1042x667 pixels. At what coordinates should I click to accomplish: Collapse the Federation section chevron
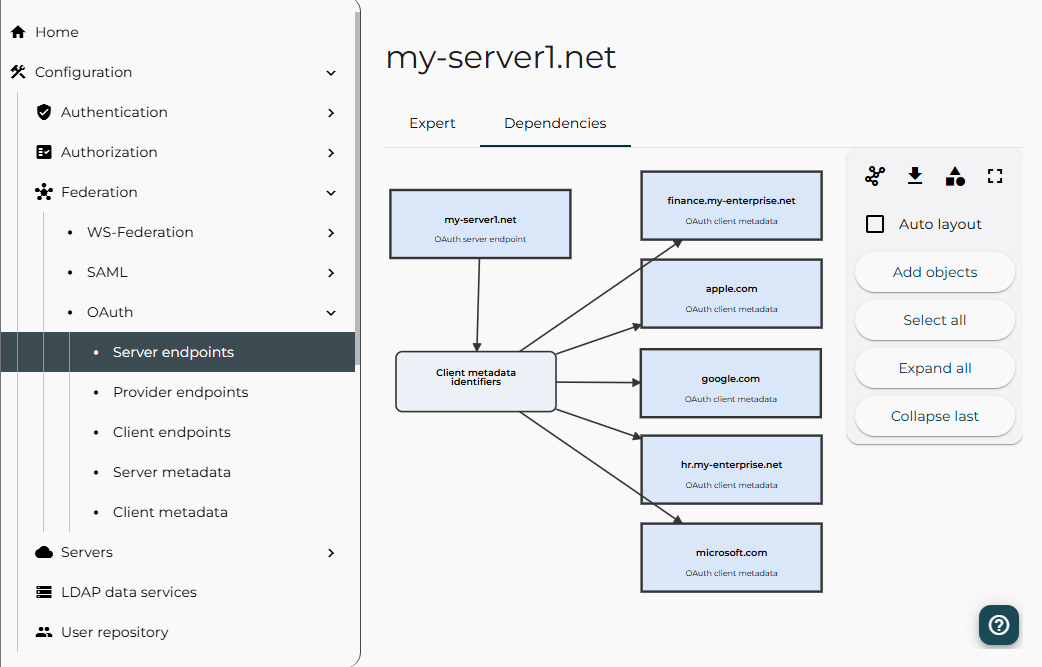point(331,193)
